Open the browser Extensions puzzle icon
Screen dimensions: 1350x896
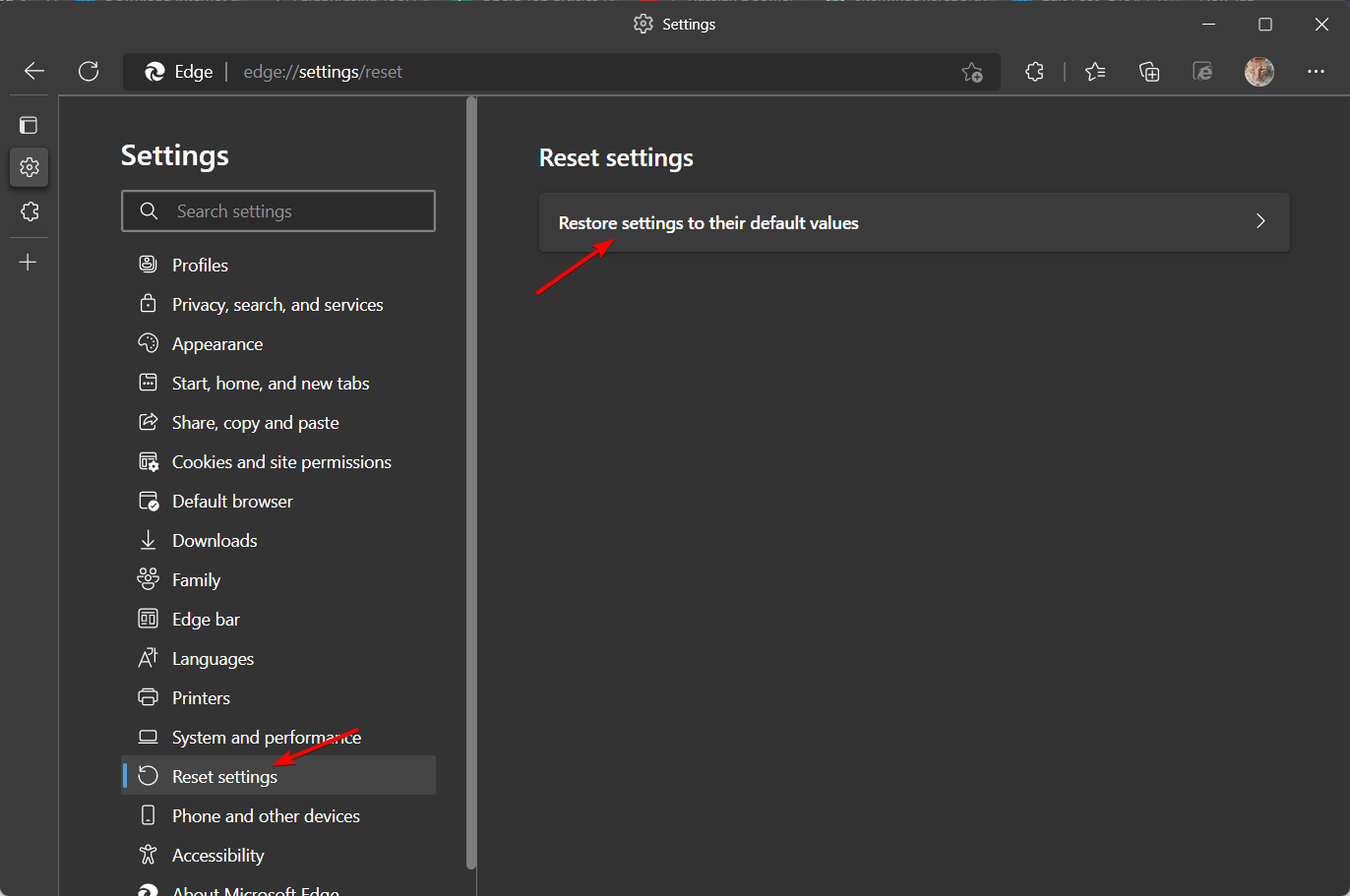click(1034, 71)
